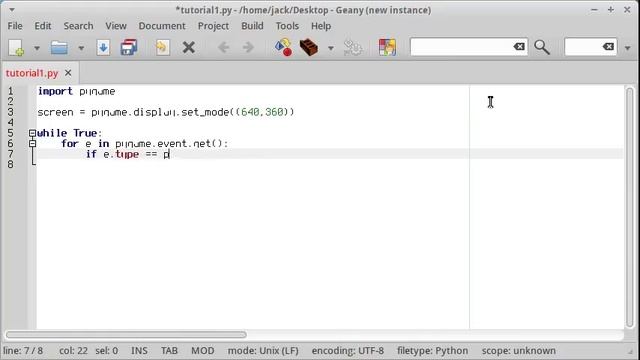Open the Project menu
640x360 pixels.
[213, 26]
